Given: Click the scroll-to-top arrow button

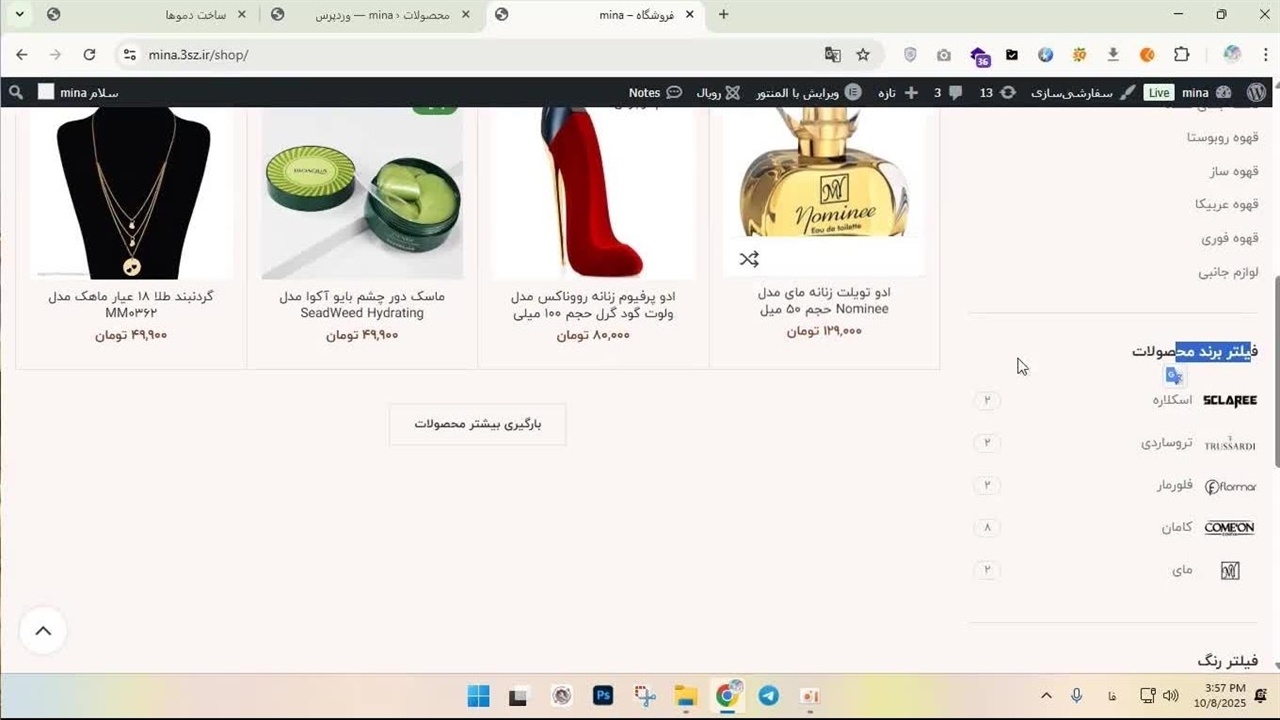Looking at the screenshot, I should pos(43,631).
